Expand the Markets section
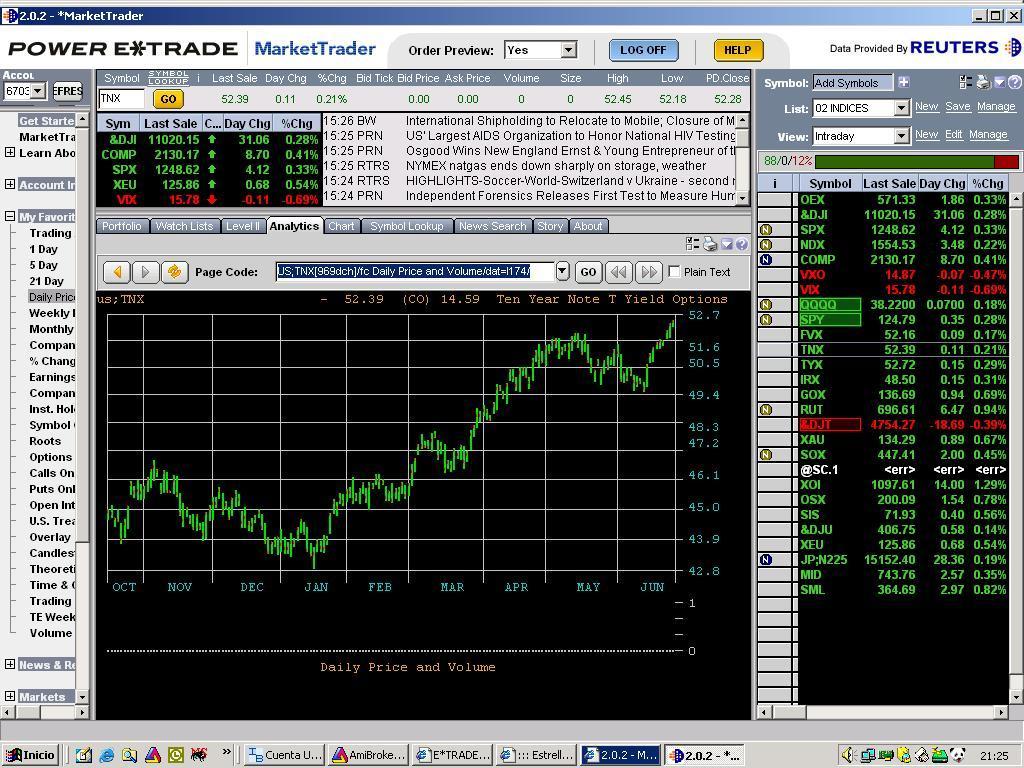Screen dimensions: 1024x768 [10, 696]
